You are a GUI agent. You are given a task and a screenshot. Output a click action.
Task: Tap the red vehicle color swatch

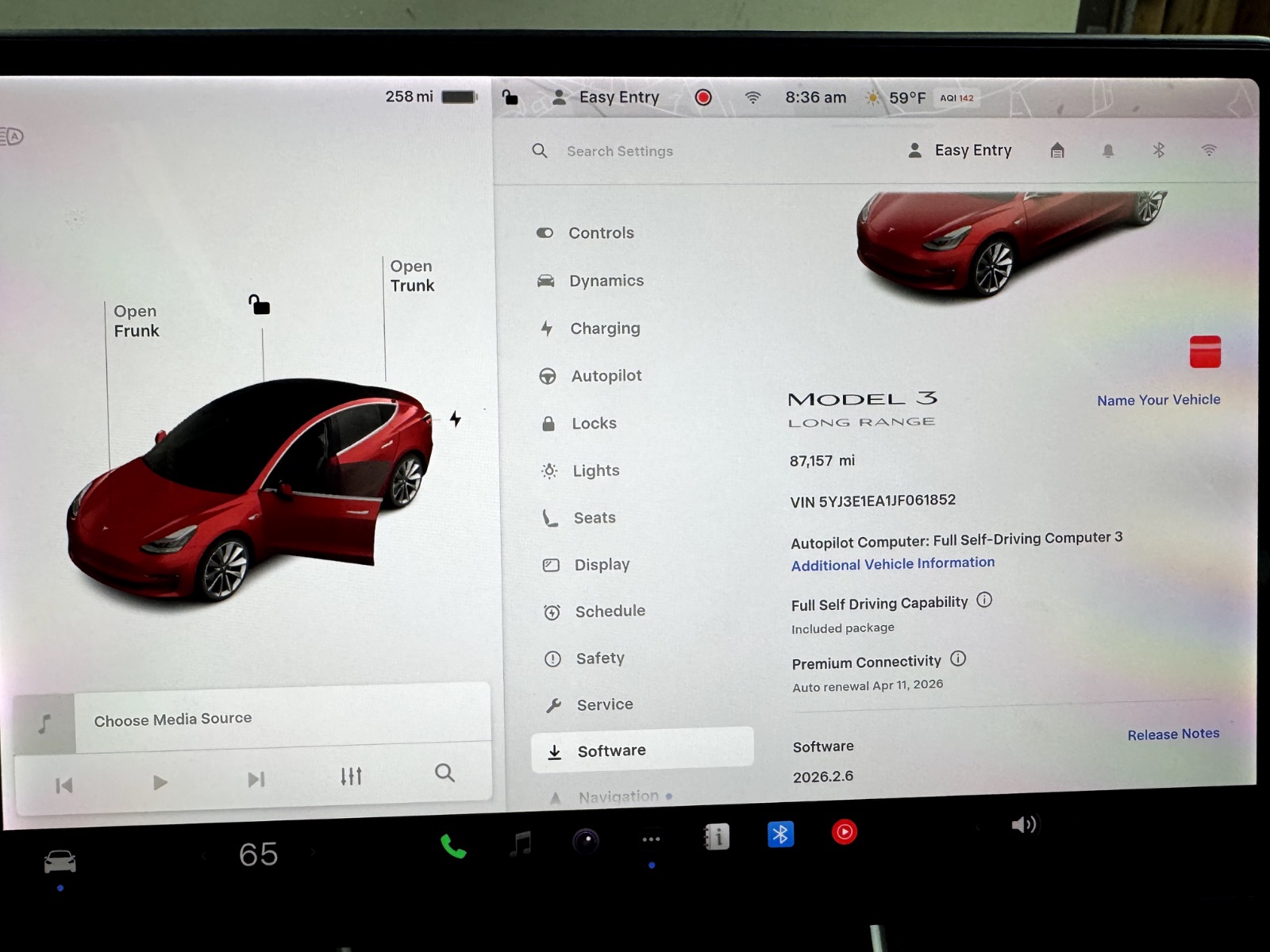click(x=1205, y=352)
